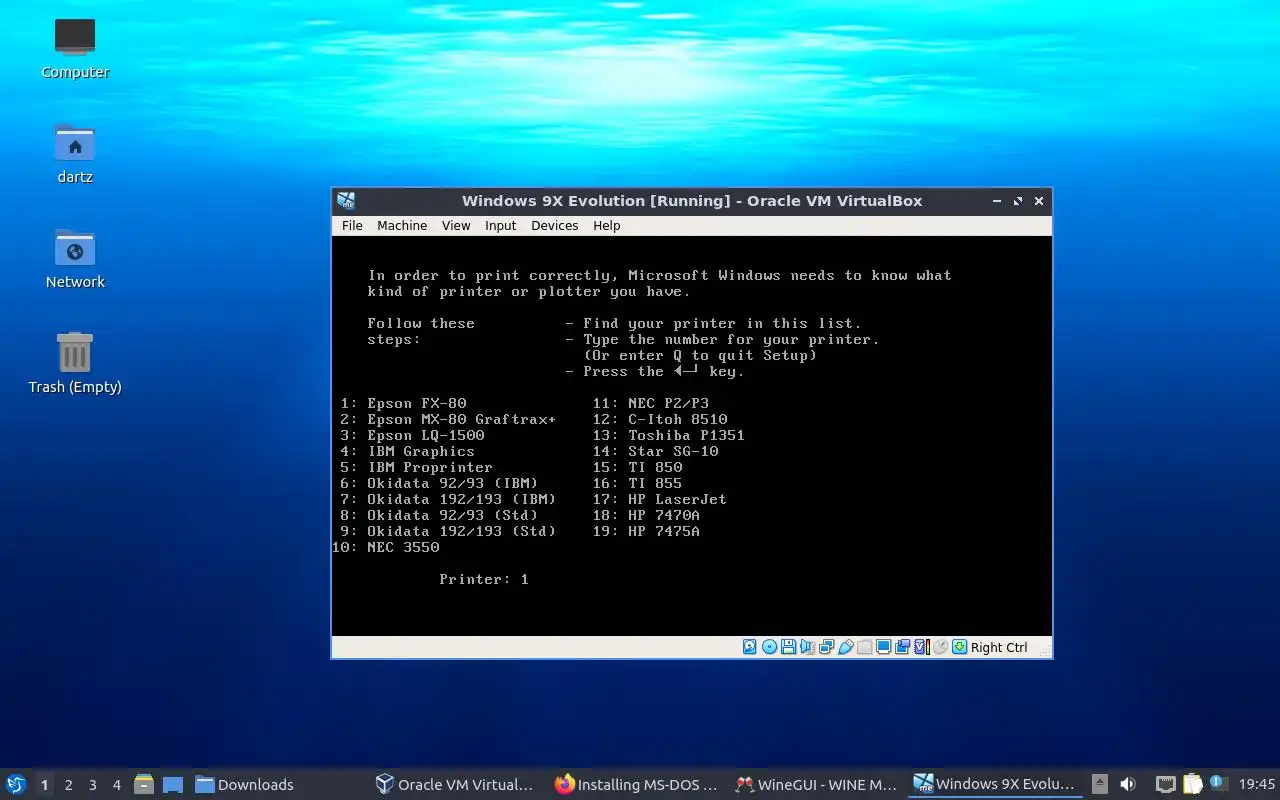Click the network adapters status icon

[x=826, y=647]
